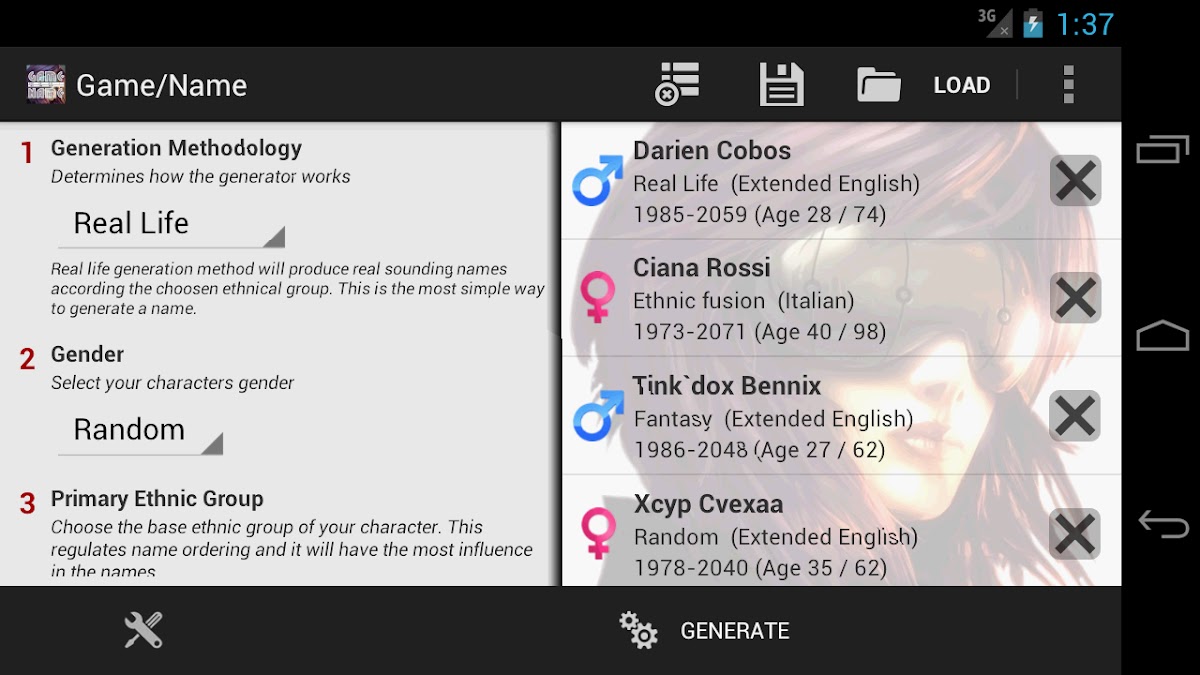1200x675 pixels.
Task: Click the folder icon beside LOAD
Action: [x=879, y=85]
